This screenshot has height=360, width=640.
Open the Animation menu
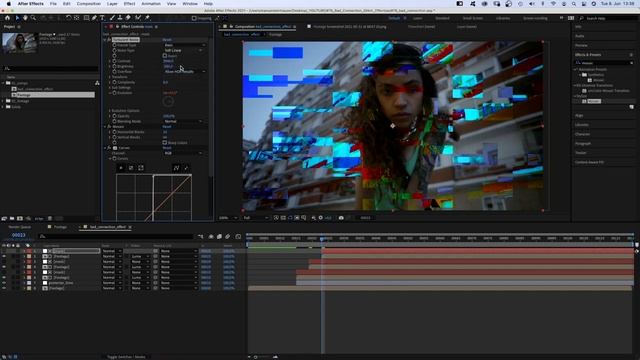151,4
